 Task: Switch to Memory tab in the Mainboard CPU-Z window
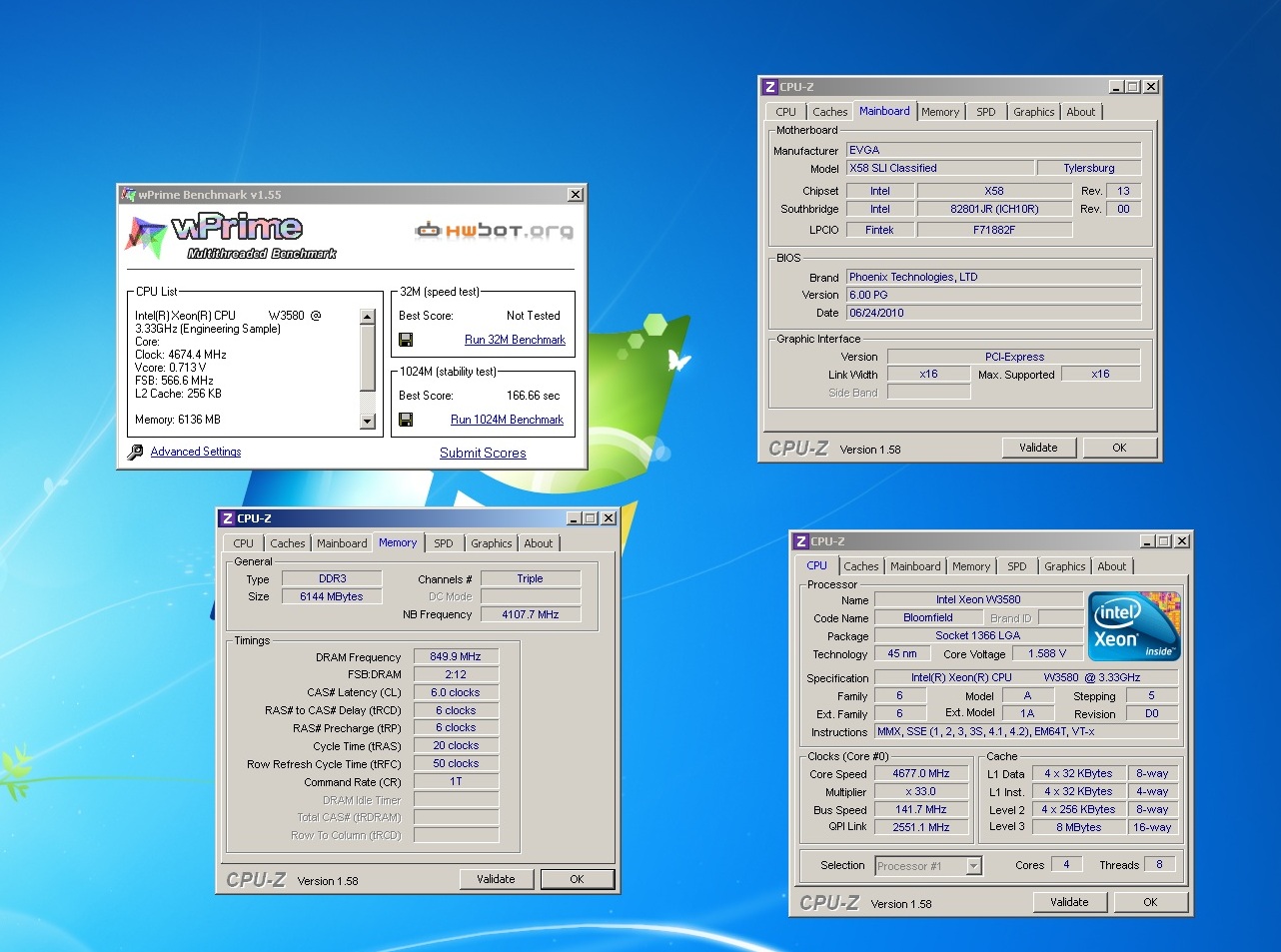coord(939,112)
